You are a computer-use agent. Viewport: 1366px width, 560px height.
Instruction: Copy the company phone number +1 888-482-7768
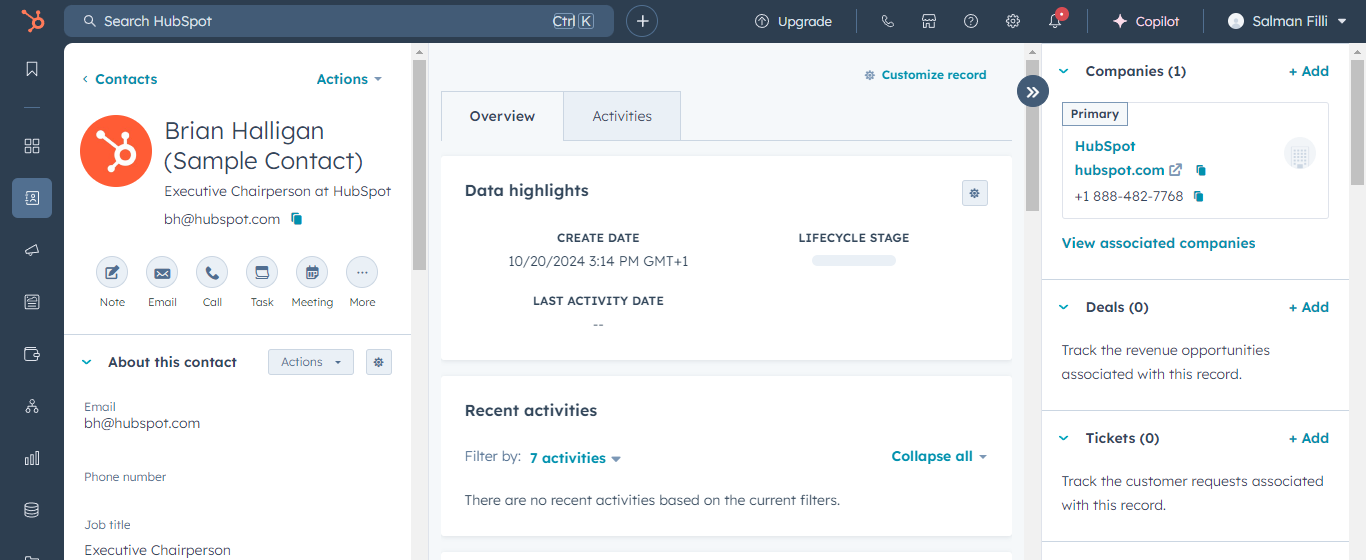click(1198, 196)
